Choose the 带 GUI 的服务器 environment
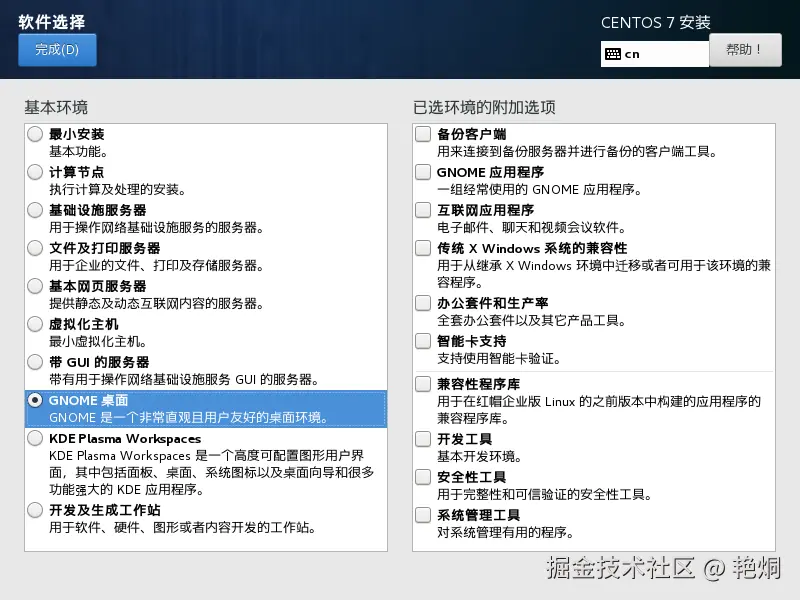 click(33, 362)
